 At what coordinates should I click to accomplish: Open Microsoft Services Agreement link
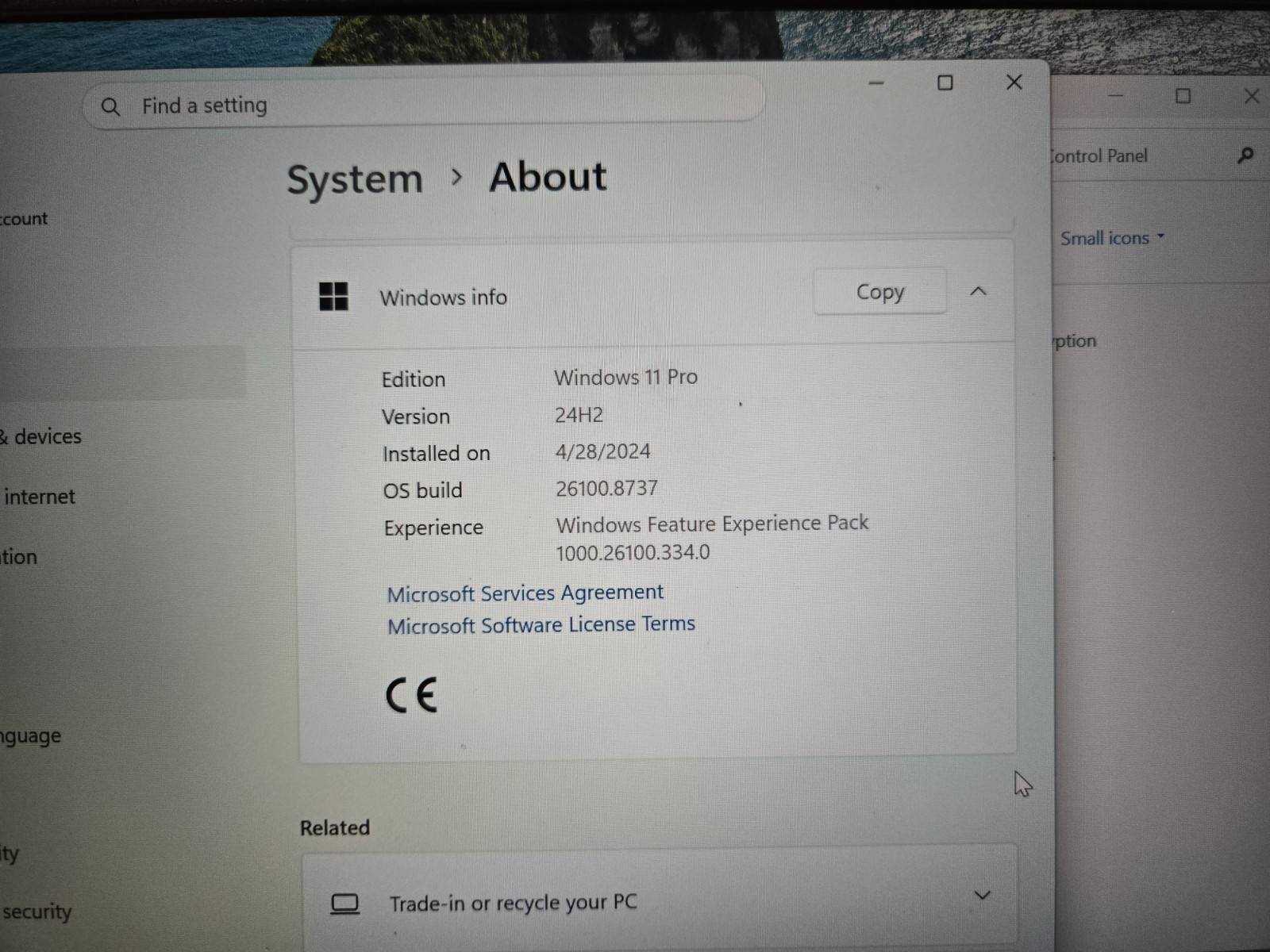pyautogui.click(x=525, y=593)
